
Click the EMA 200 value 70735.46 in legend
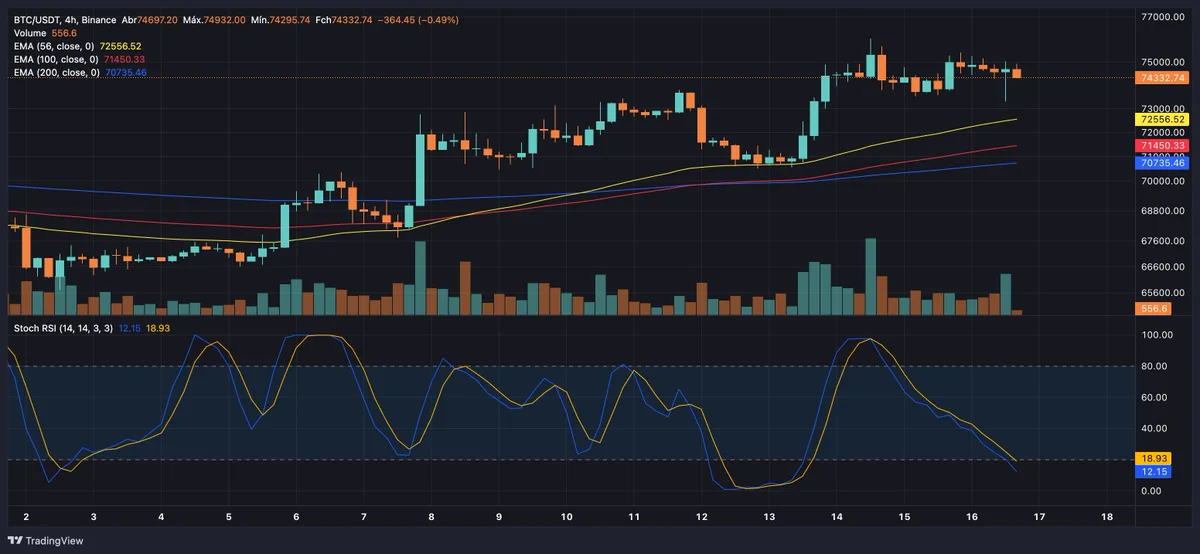pyautogui.click(x=126, y=72)
